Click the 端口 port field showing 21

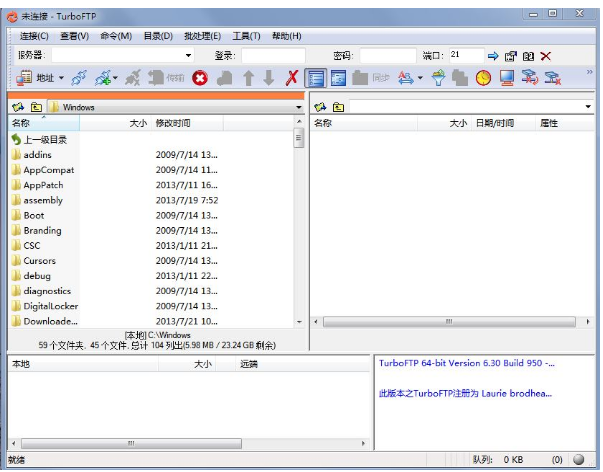(x=466, y=55)
